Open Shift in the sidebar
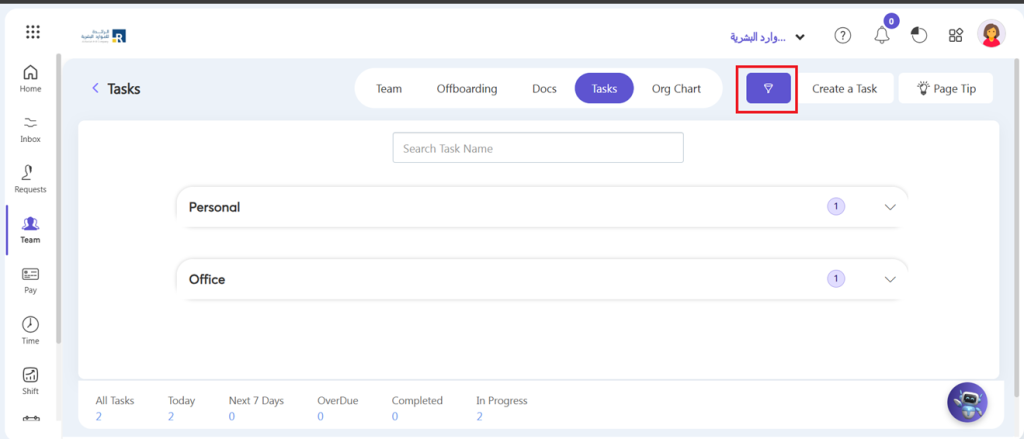The height and width of the screenshot is (439, 1024). pos(31,380)
